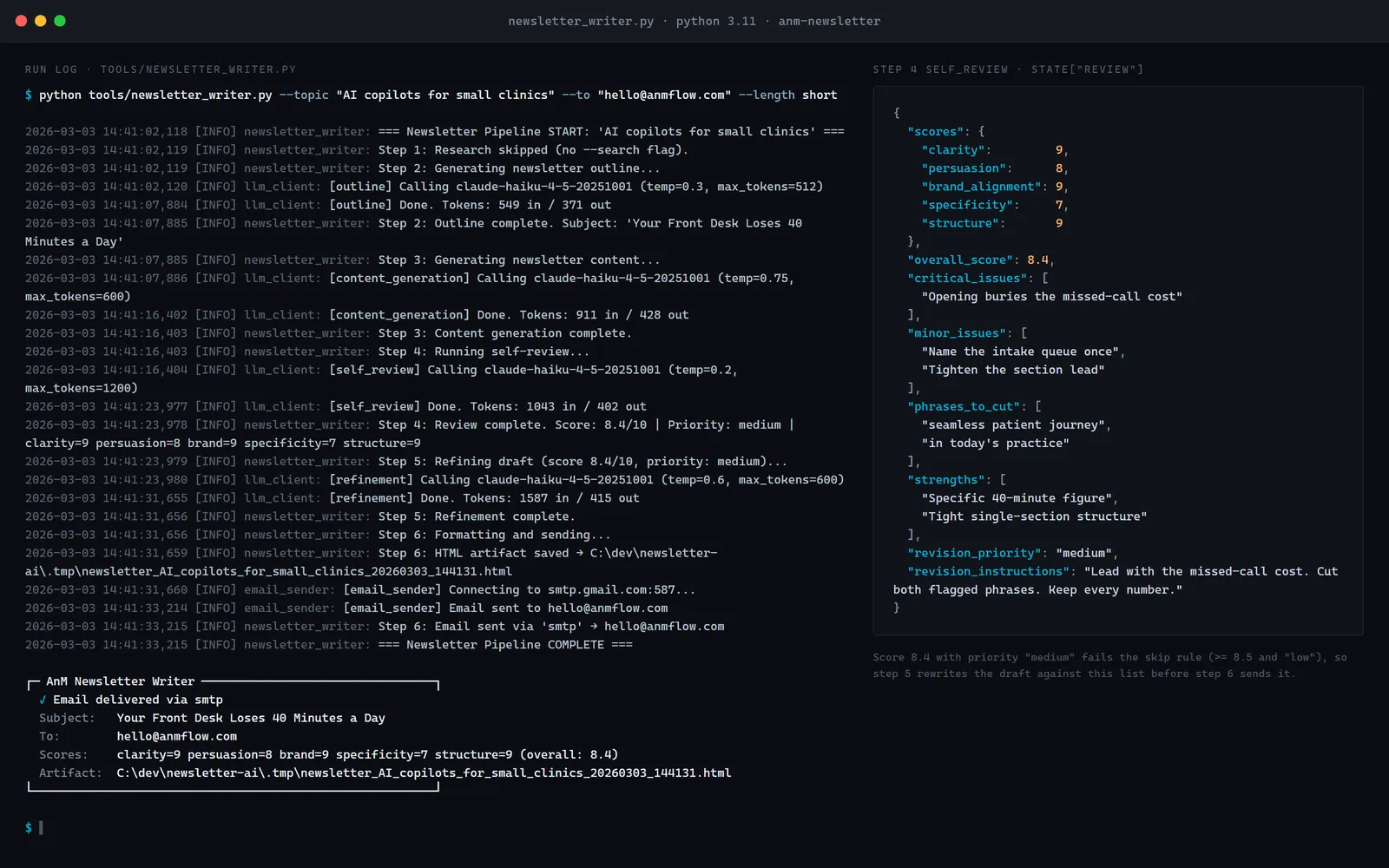Close the terminal window with the red button

[x=21, y=21]
